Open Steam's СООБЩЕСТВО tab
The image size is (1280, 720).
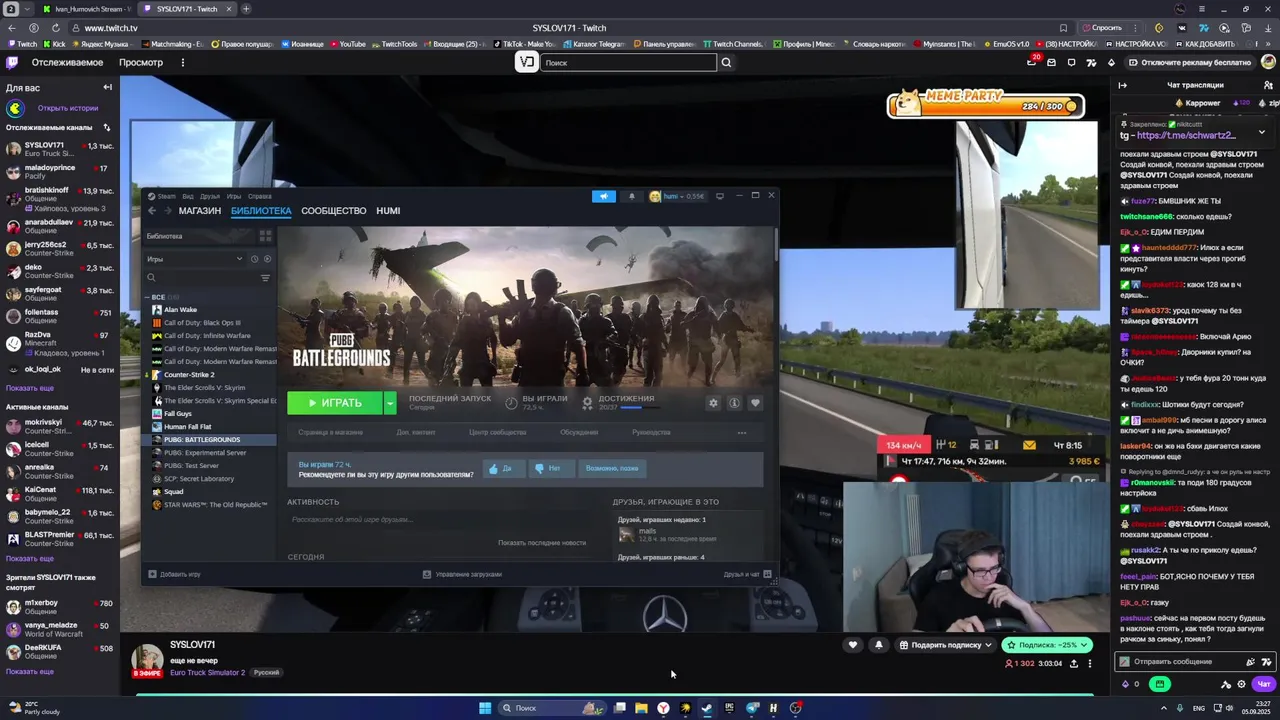coord(334,211)
